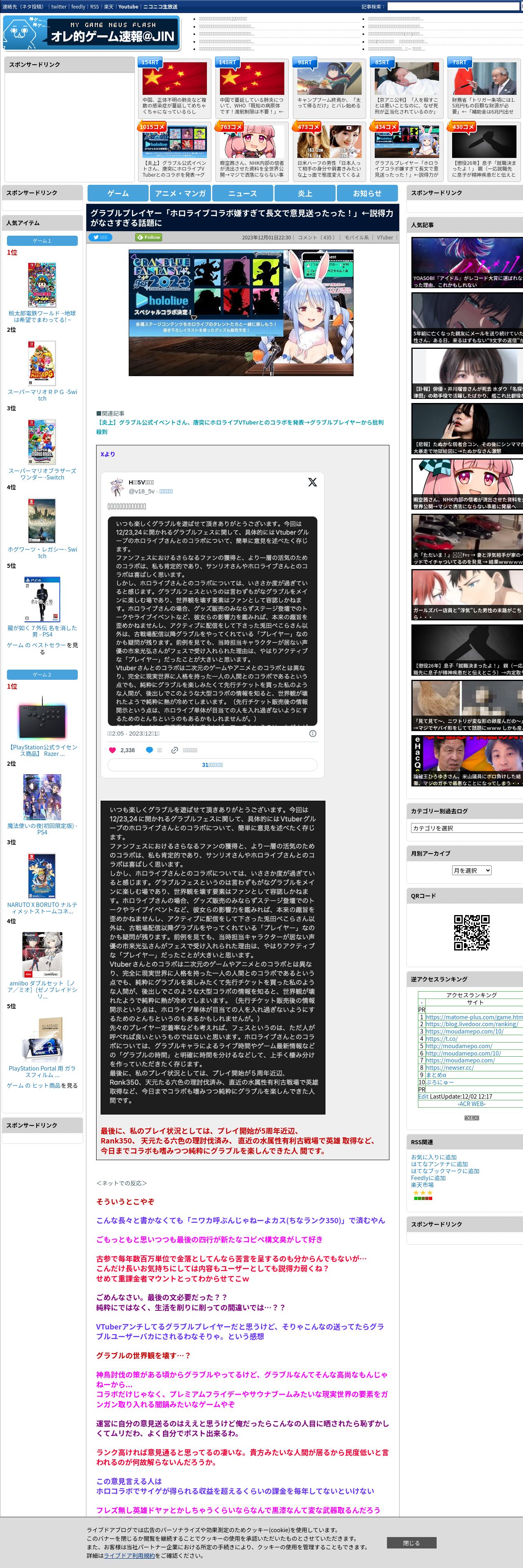The image size is (523, 1568).
Task: Click the tweet author's avatar
Action: pyautogui.click(x=116, y=486)
